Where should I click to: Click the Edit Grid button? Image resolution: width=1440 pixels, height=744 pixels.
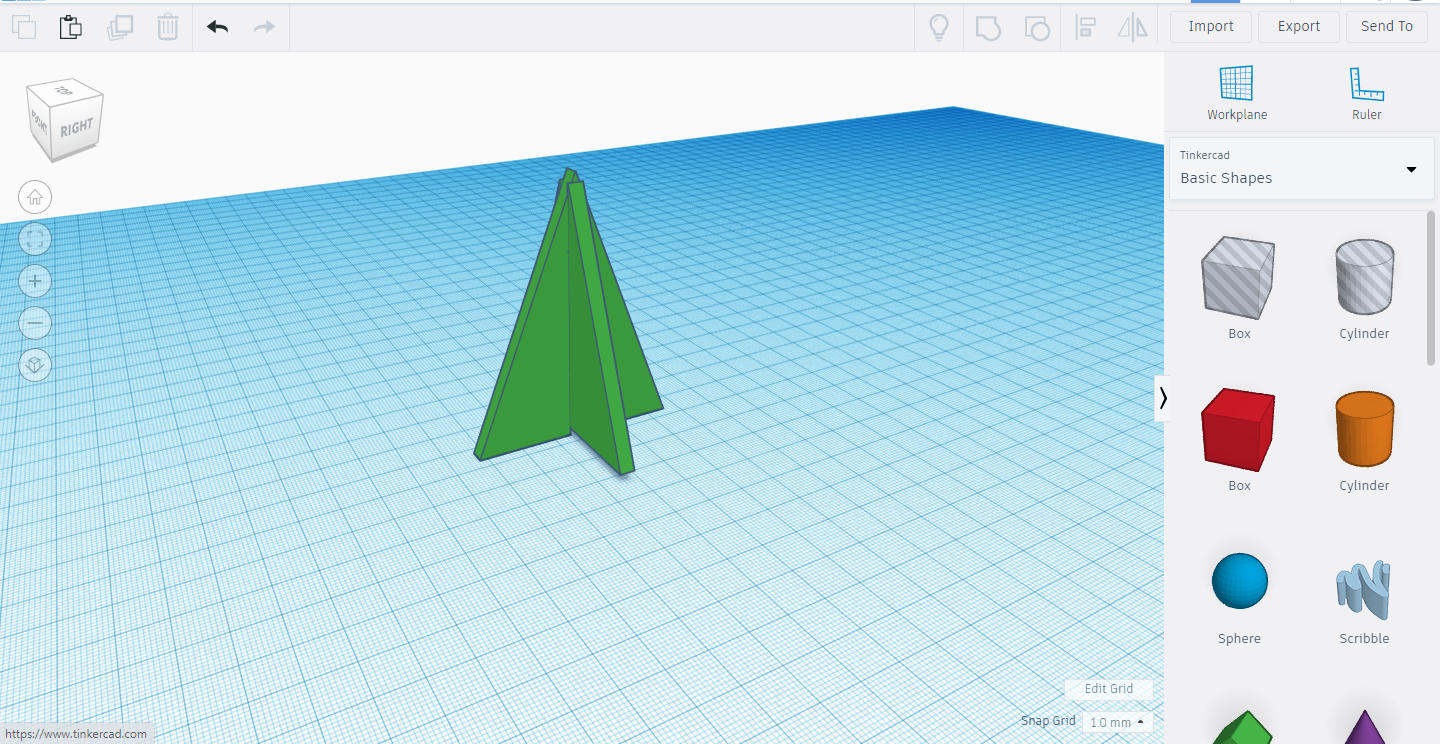pyautogui.click(x=1109, y=689)
